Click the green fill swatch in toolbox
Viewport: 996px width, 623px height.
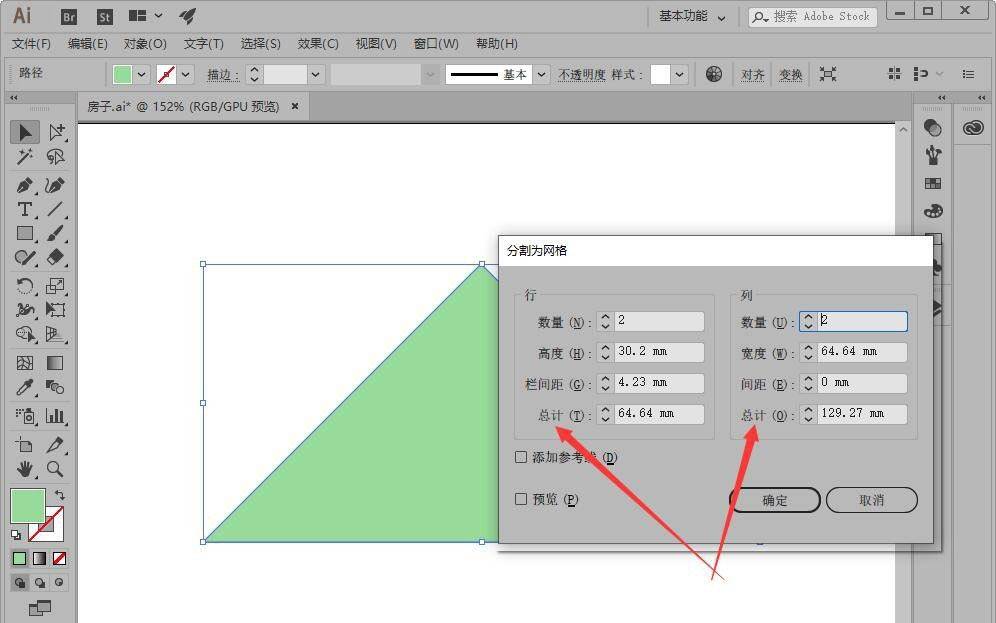pyautogui.click(x=27, y=506)
